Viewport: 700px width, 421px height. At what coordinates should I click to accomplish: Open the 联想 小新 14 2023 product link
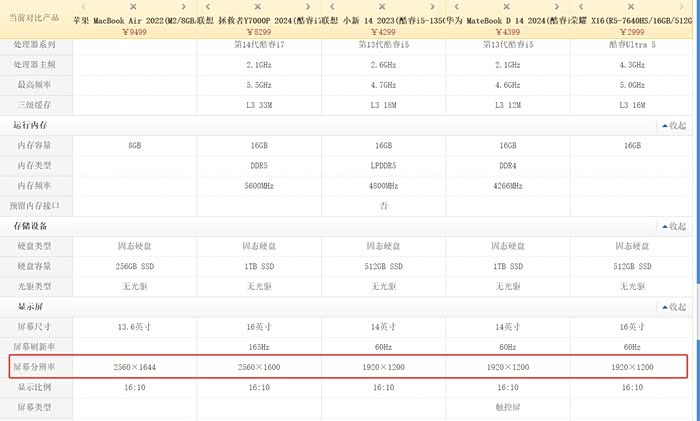pyautogui.click(x=383, y=21)
